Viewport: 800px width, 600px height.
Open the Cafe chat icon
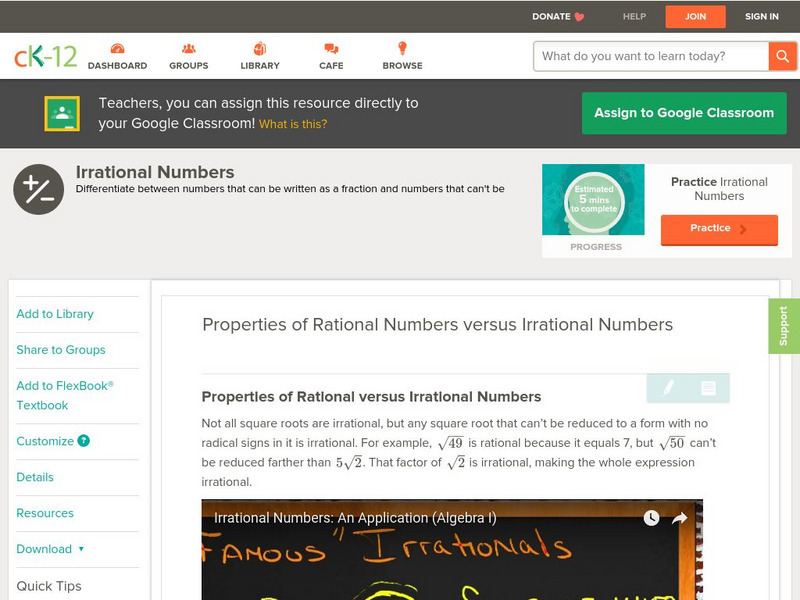click(331, 49)
